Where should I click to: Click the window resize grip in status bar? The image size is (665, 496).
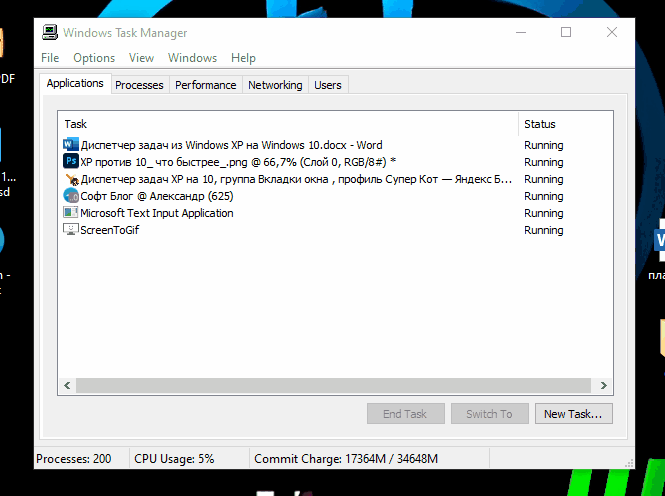[x=629, y=463]
